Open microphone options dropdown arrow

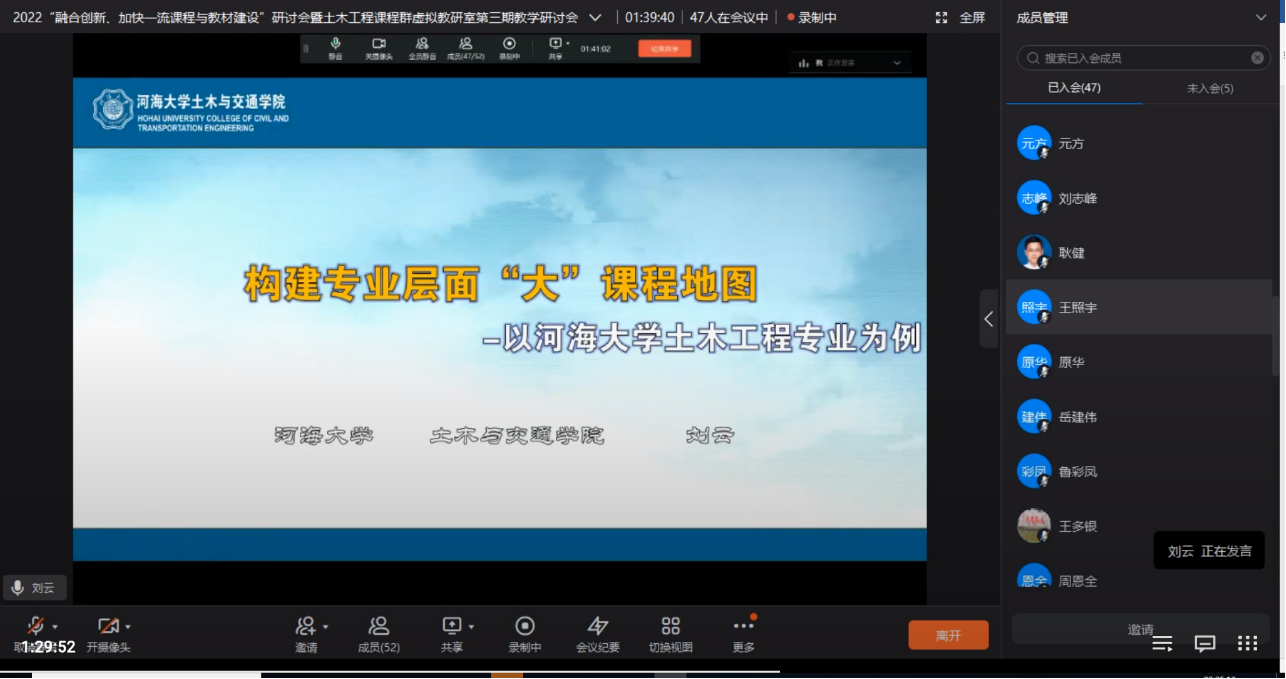[x=55, y=627]
